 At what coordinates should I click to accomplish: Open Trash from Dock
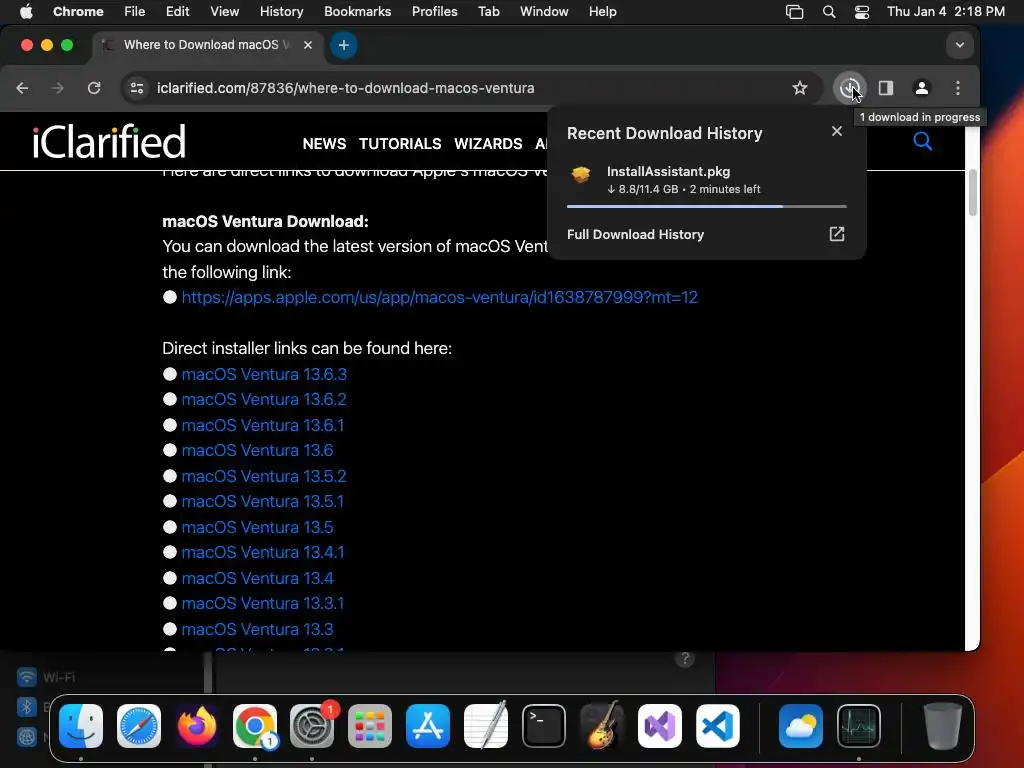[x=941, y=726]
